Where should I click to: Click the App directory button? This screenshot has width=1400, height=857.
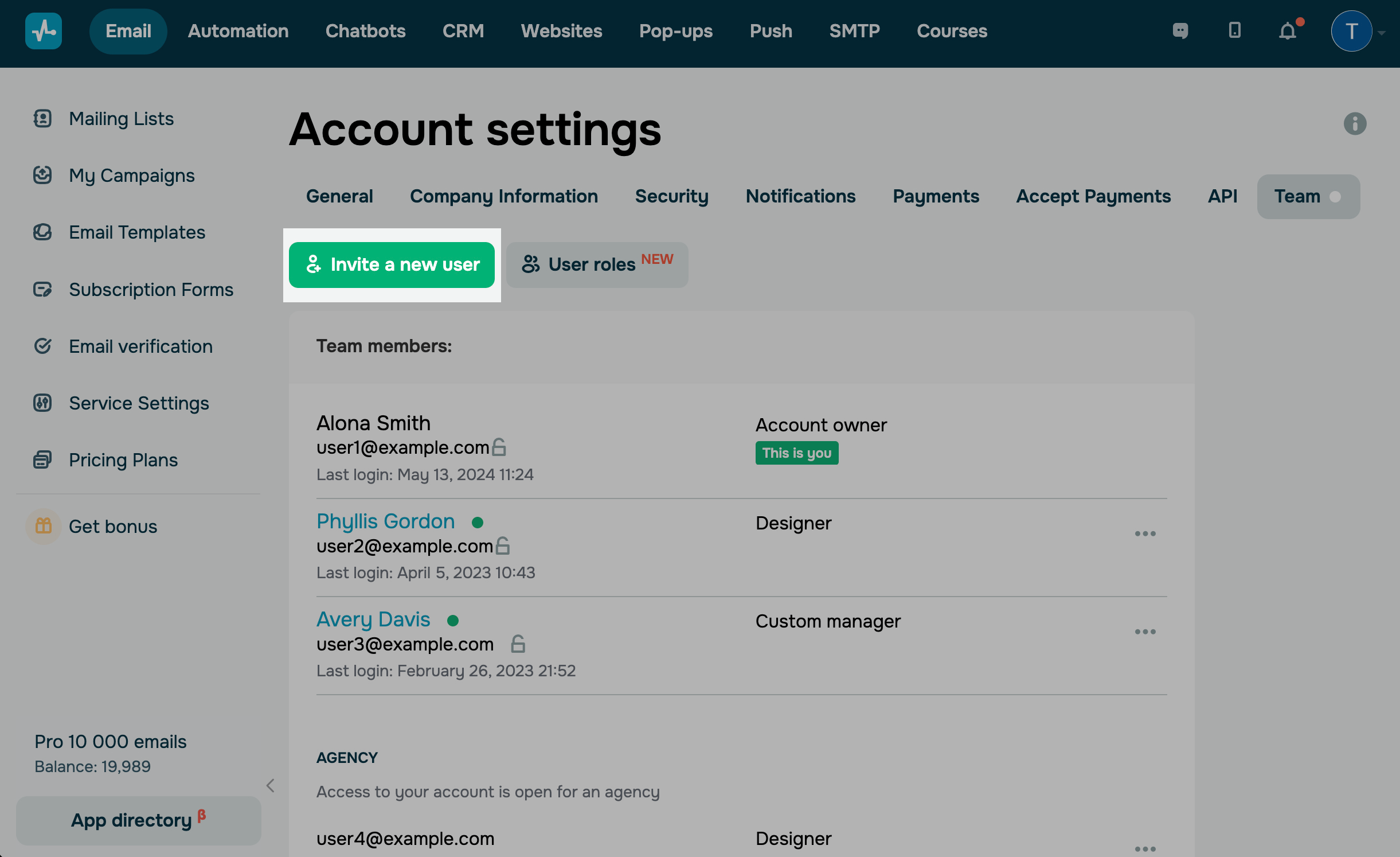[138, 820]
